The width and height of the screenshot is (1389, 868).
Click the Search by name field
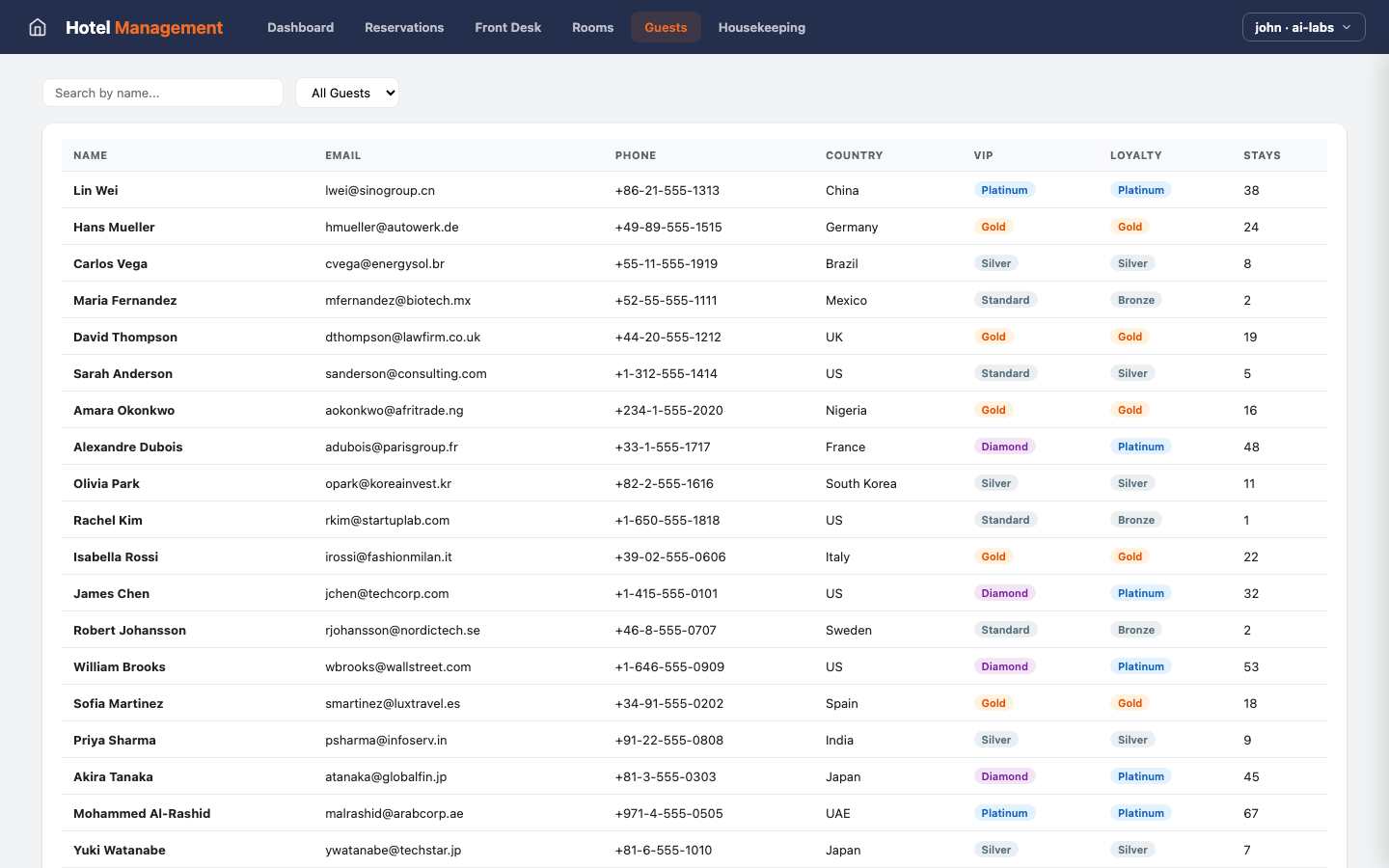(162, 93)
